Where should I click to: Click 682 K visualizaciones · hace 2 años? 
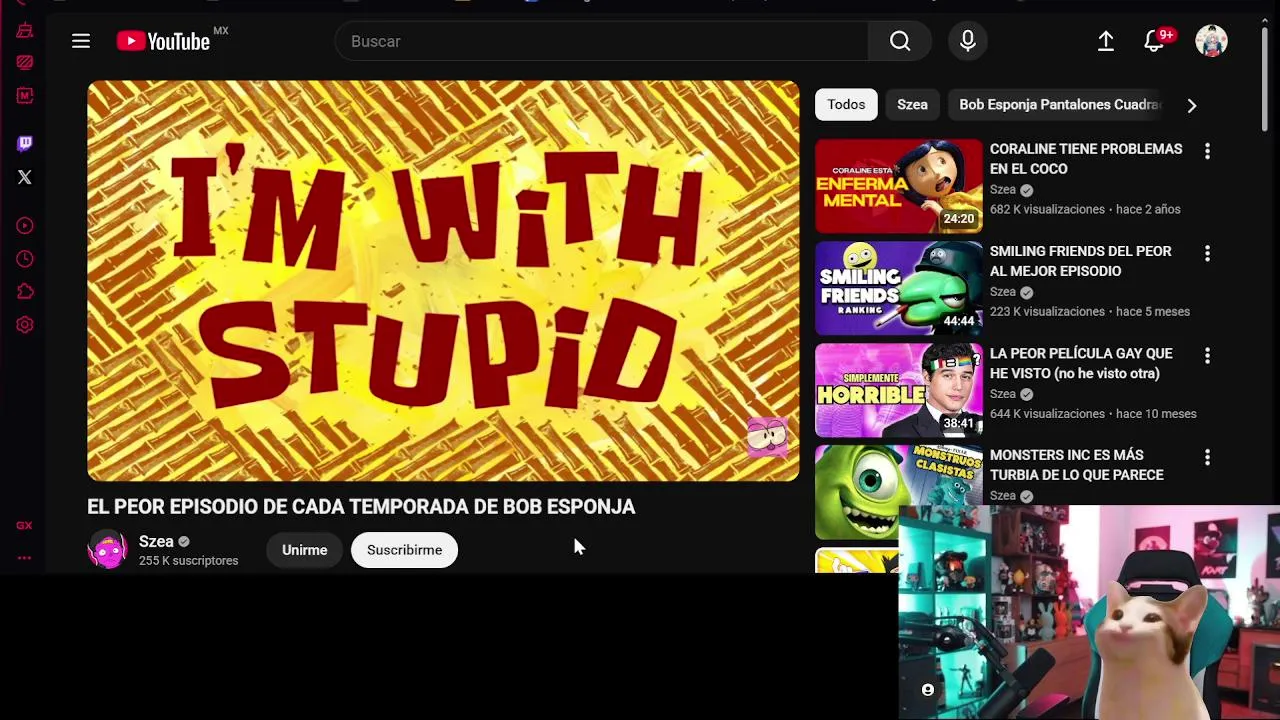point(1085,209)
